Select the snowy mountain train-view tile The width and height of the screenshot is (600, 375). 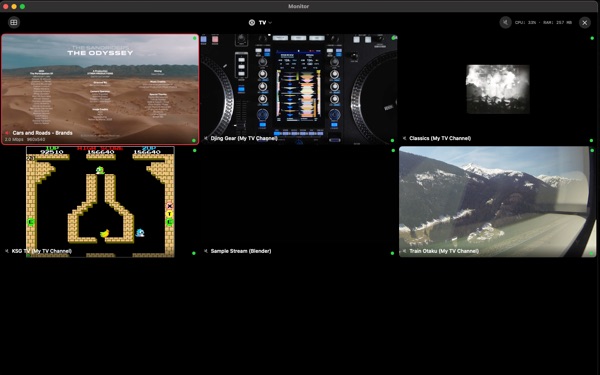click(x=497, y=202)
